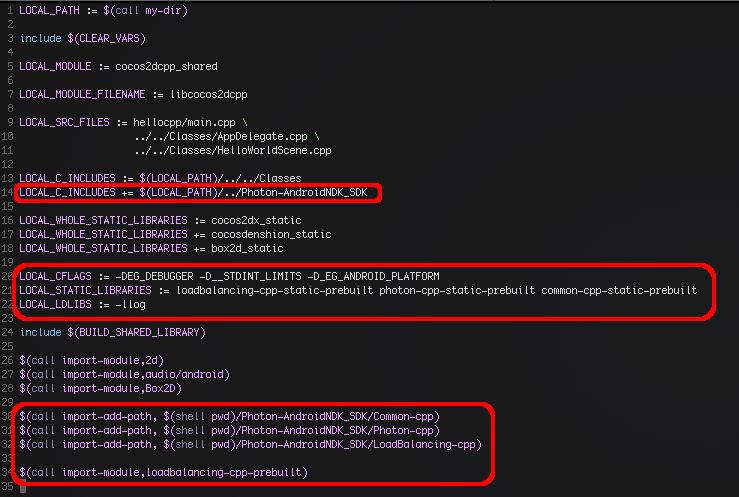Click hellocpp/main.cpp source entry
This screenshot has width=739, height=497.
(184, 122)
